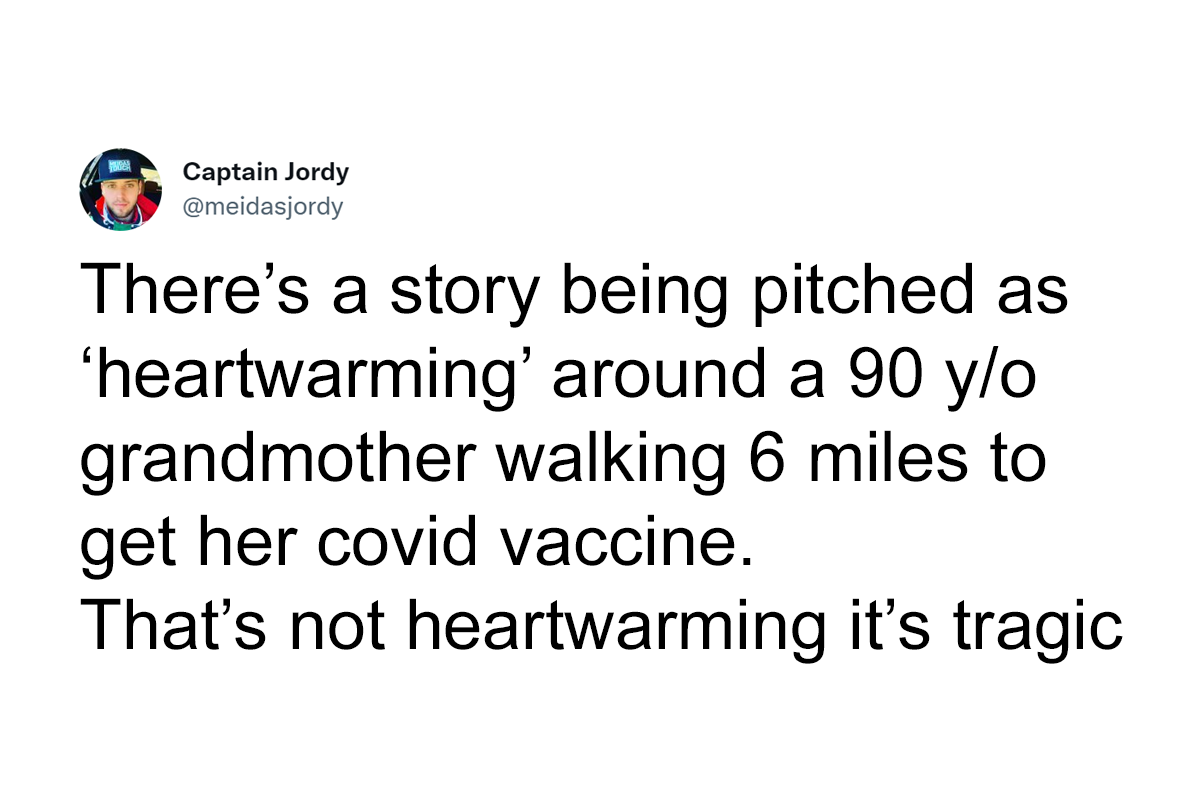Open Captain Jordy's profile picture
Screen dimensions: 1200x800
click(x=121, y=190)
